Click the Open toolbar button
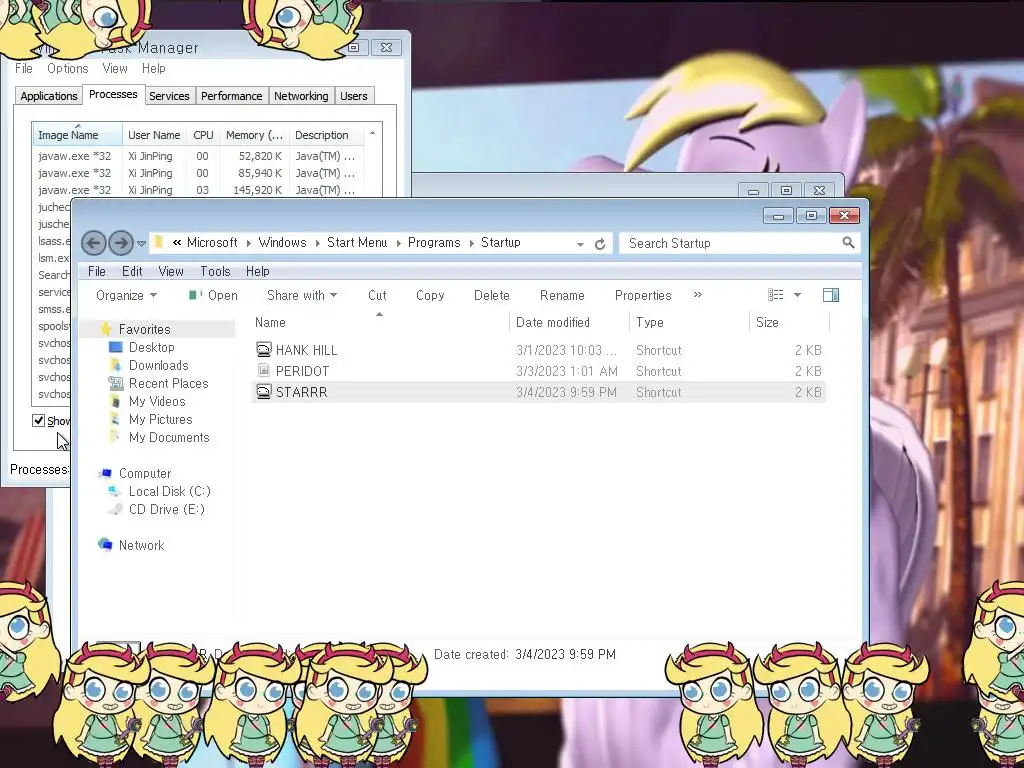The height and width of the screenshot is (768, 1024). coord(214,295)
